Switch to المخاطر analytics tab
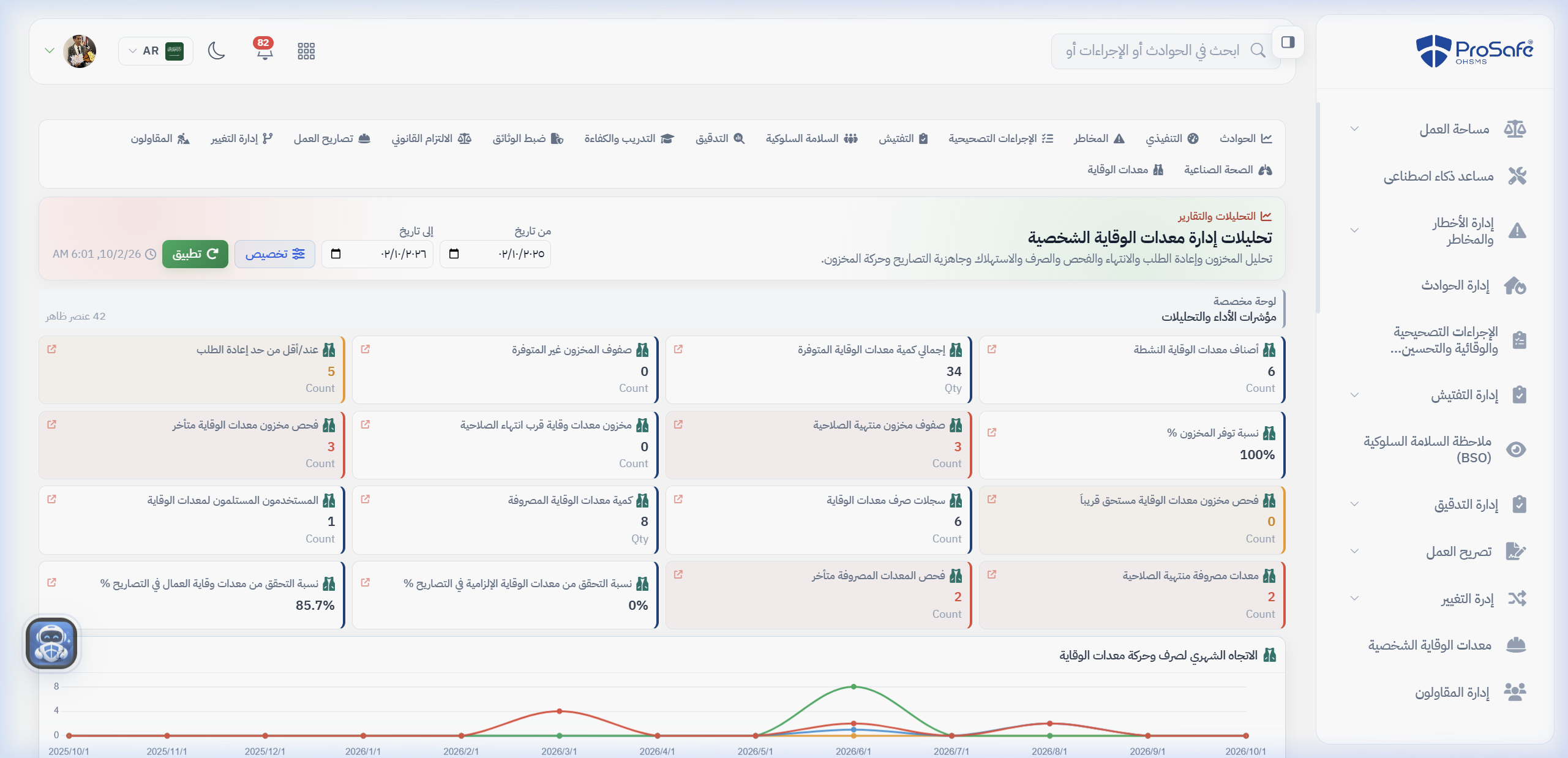 click(1099, 138)
